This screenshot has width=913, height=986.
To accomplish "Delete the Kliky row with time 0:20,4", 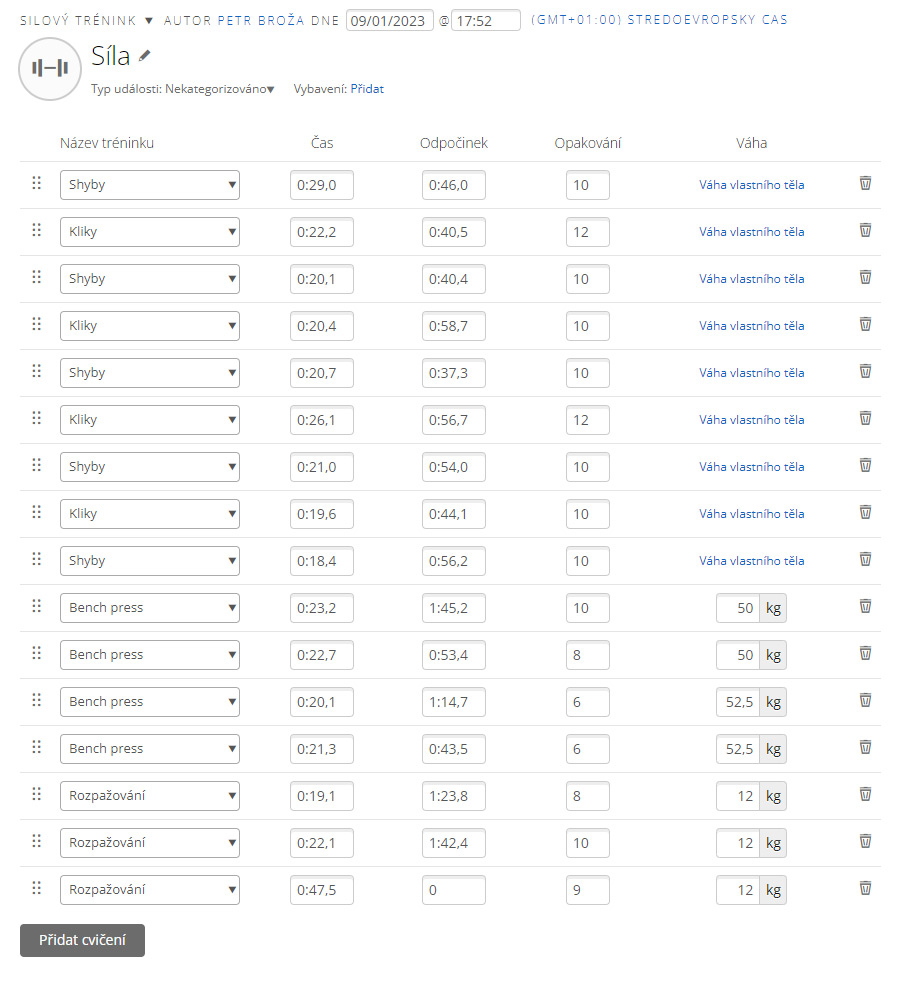I will (x=865, y=324).
